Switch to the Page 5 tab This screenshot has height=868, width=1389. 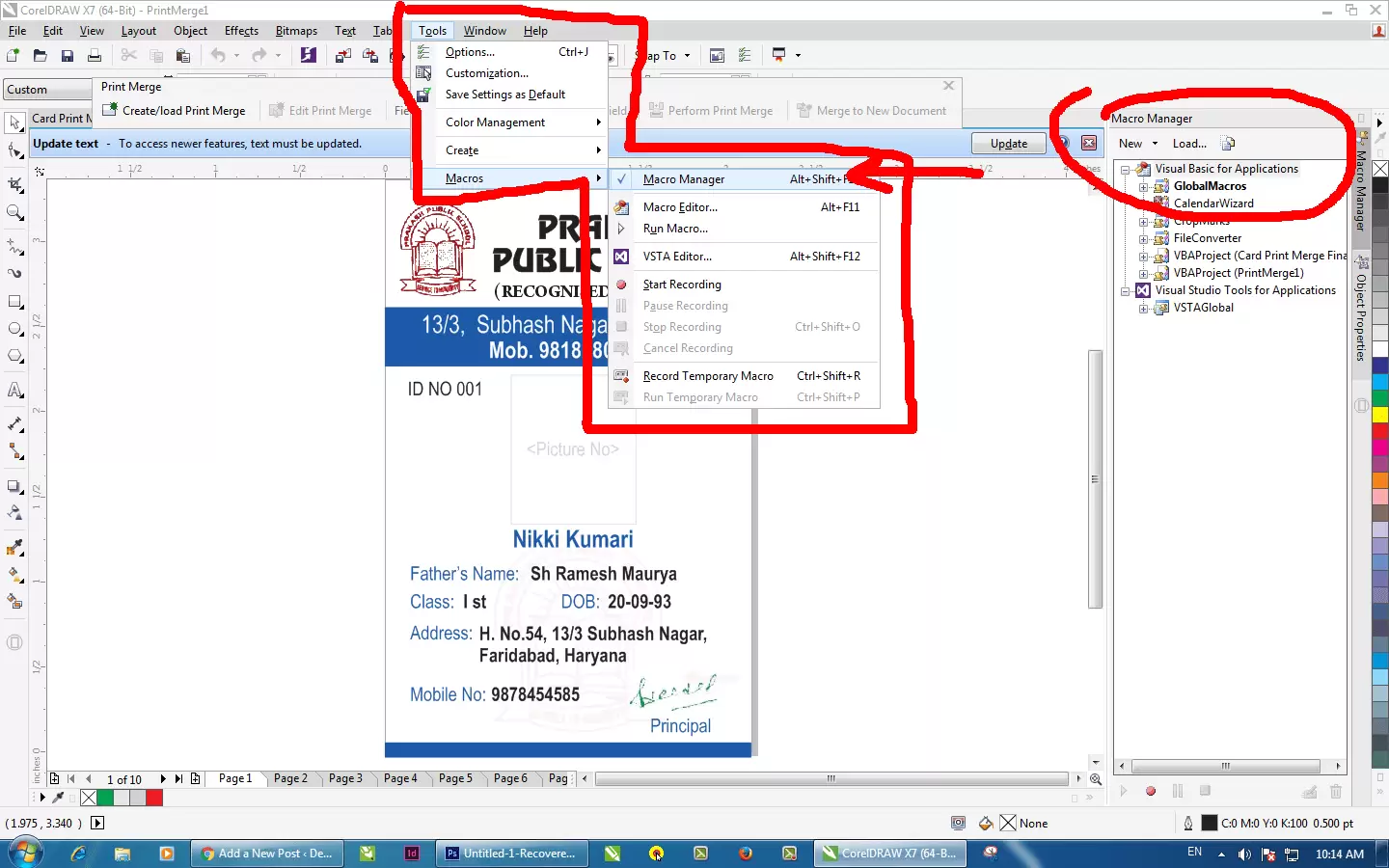[455, 778]
